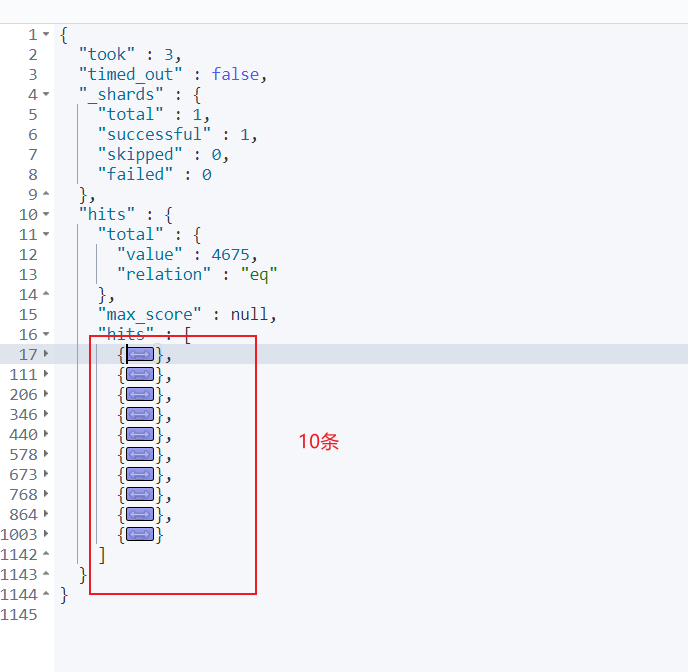Click the folded block badge on line 111
Viewport: 688px width, 672px height.
tap(140, 374)
